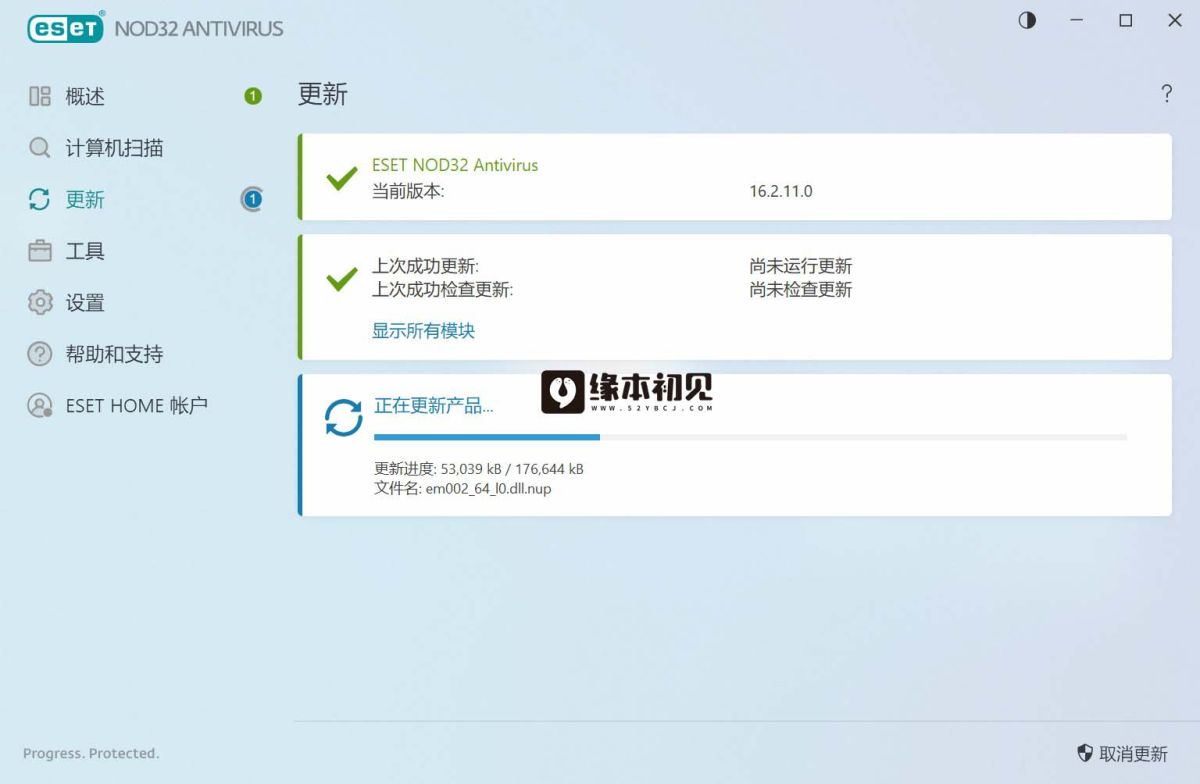Open 计算机扫描 computer scan page
This screenshot has width=1200, height=784.
(115, 148)
